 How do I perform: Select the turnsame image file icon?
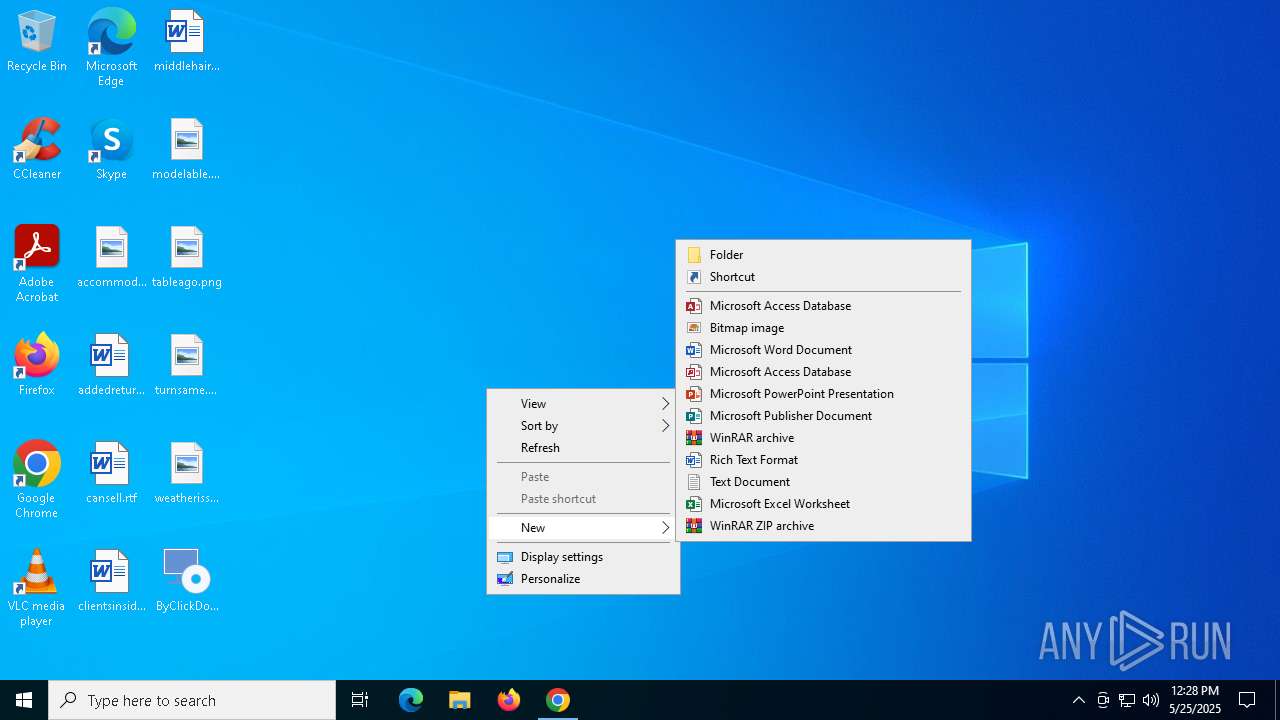186,366
